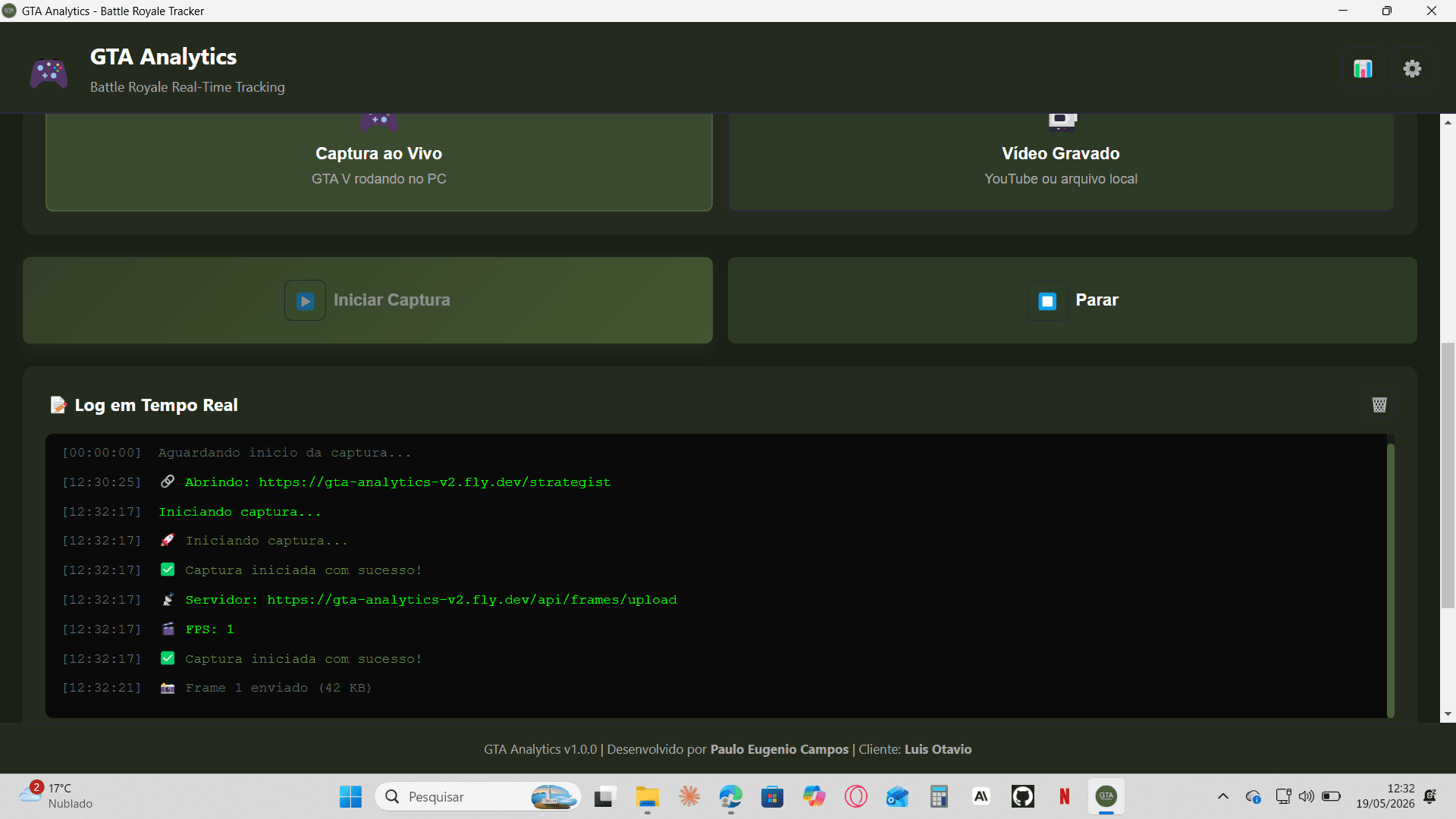Viewport: 1456px width, 819px height.
Task: Open Calculator from the taskbar
Action: [940, 796]
